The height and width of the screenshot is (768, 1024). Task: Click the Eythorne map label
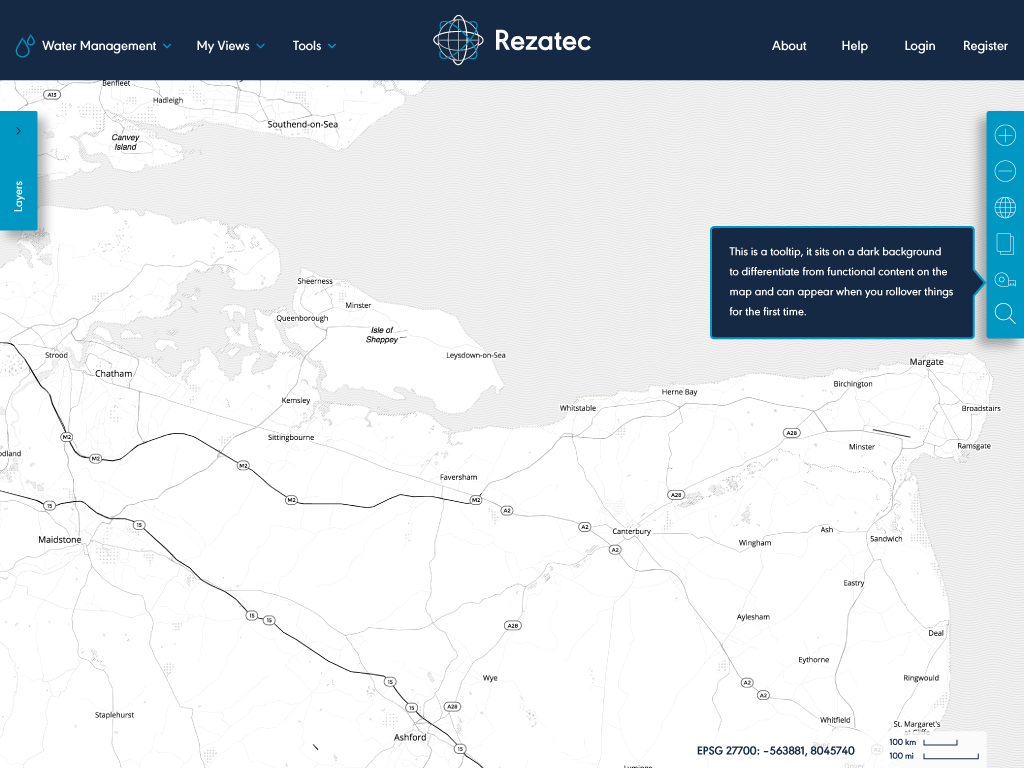click(814, 660)
